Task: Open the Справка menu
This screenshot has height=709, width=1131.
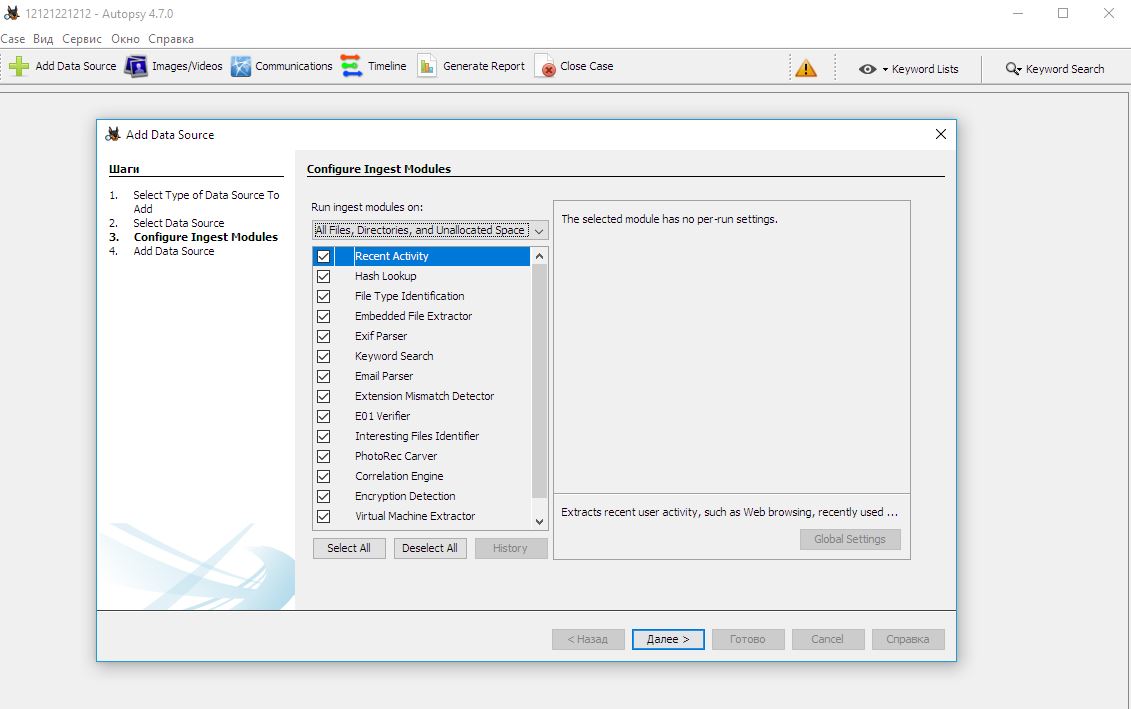Action: pos(171,39)
